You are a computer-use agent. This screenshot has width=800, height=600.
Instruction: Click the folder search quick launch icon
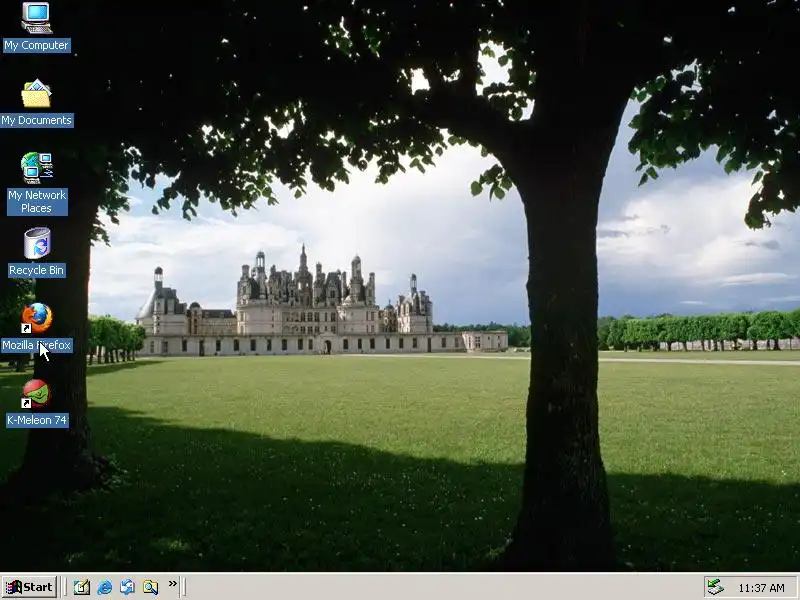[x=150, y=587]
